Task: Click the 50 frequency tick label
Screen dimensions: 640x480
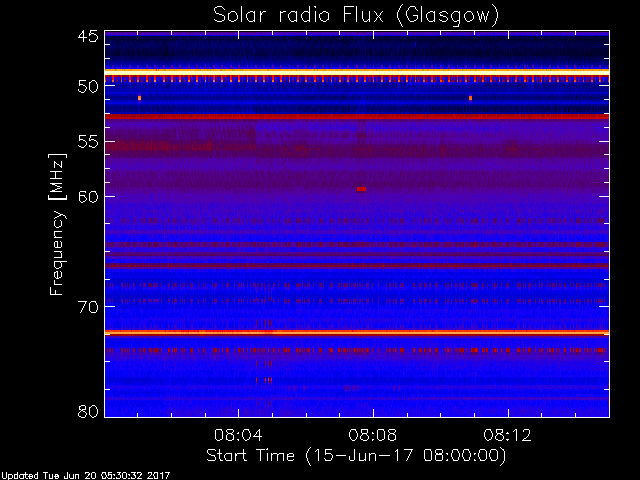Action: [88, 87]
